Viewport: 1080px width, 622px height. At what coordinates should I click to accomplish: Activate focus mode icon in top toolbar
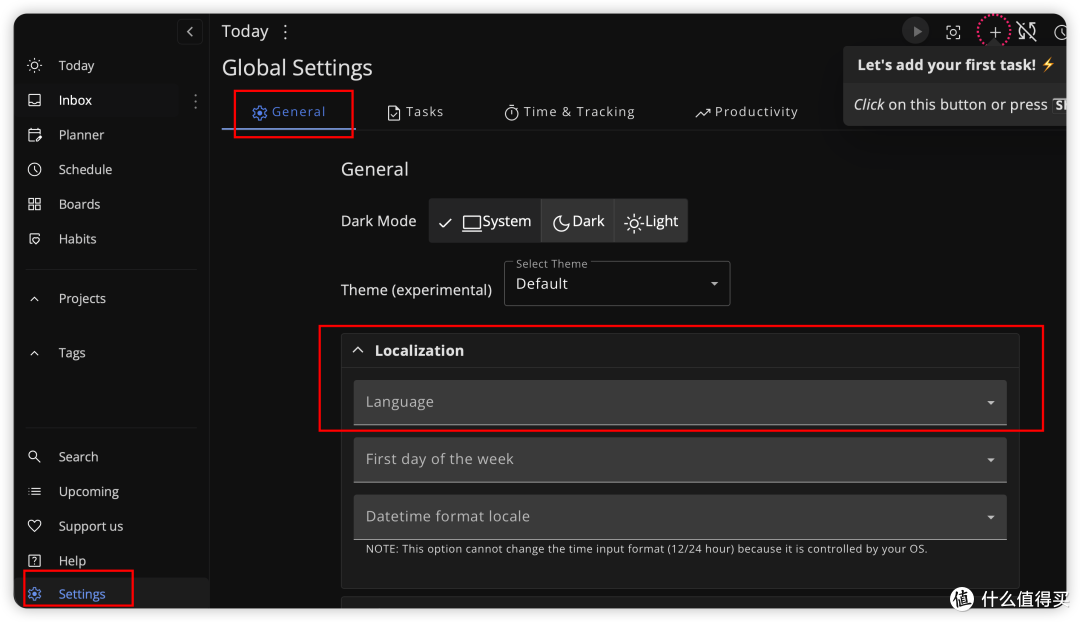click(953, 32)
